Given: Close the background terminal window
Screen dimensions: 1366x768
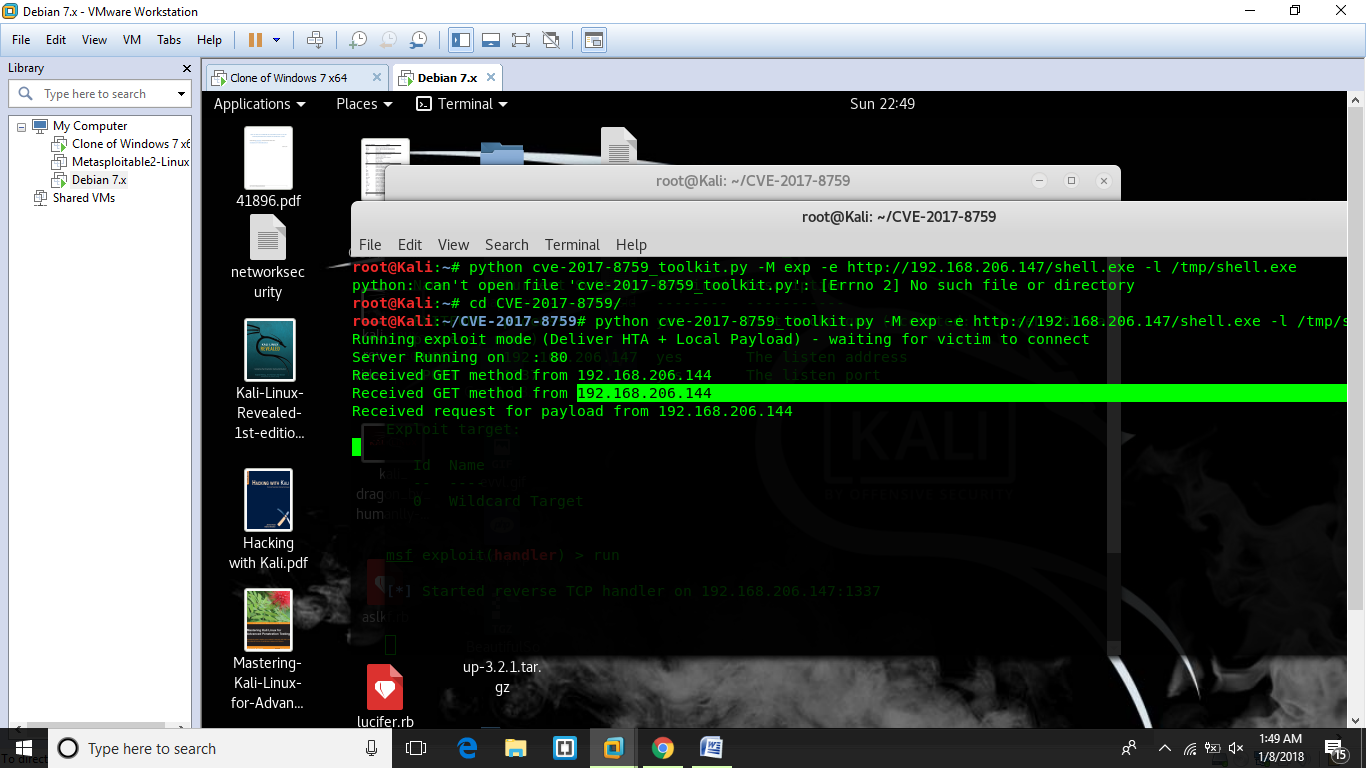Looking at the screenshot, I should pyautogui.click(x=1104, y=181).
